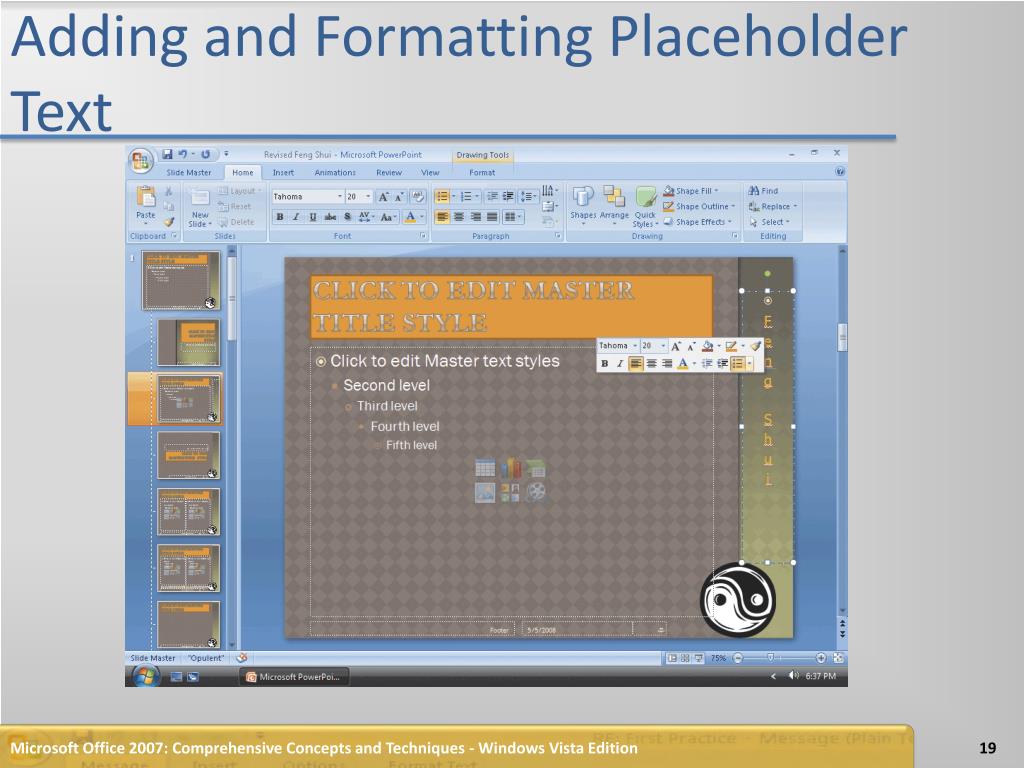This screenshot has width=1024, height=768.
Task: Click the PowerPoint Help question icon
Action: [x=840, y=172]
